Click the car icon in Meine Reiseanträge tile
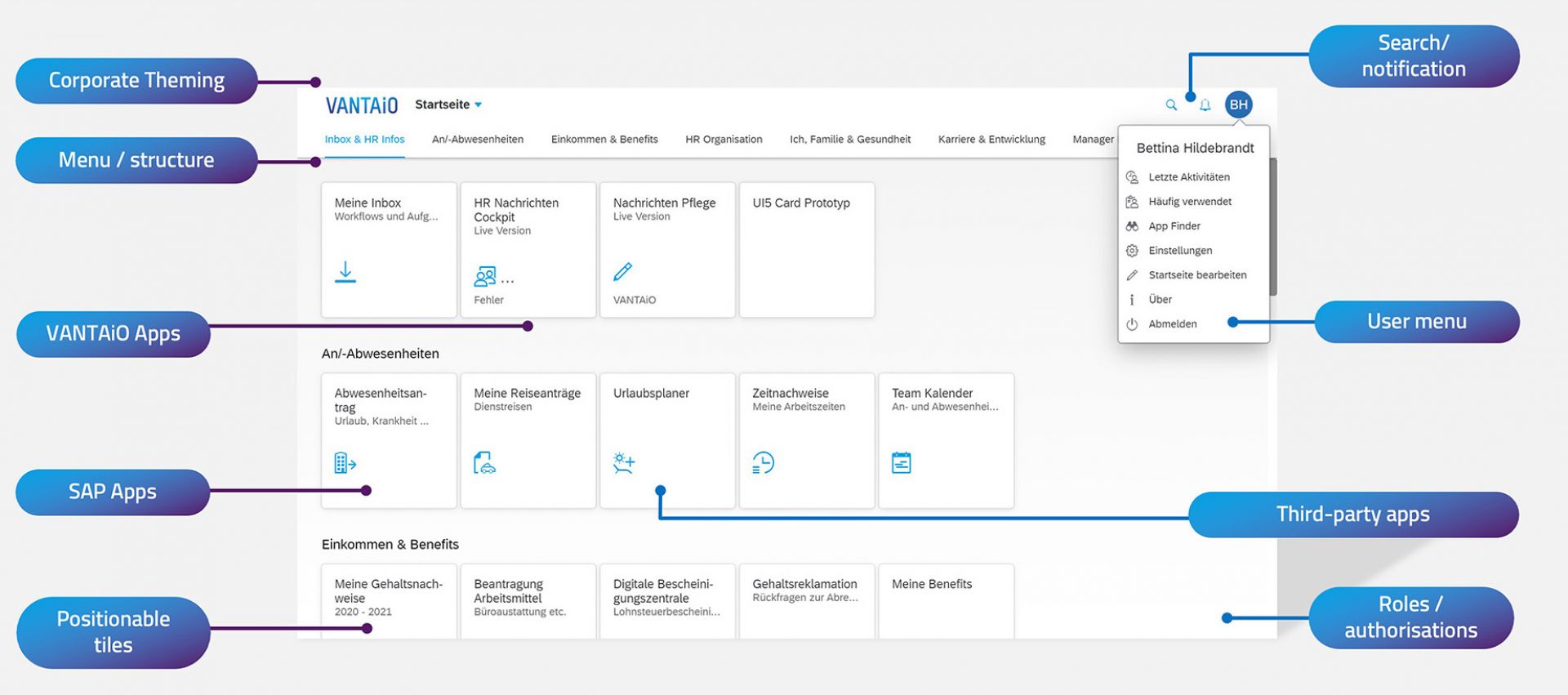This screenshot has width=1568, height=695. [x=484, y=463]
